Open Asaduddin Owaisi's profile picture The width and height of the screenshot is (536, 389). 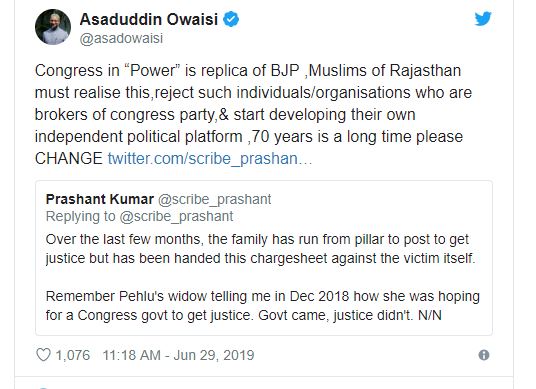coord(53,27)
